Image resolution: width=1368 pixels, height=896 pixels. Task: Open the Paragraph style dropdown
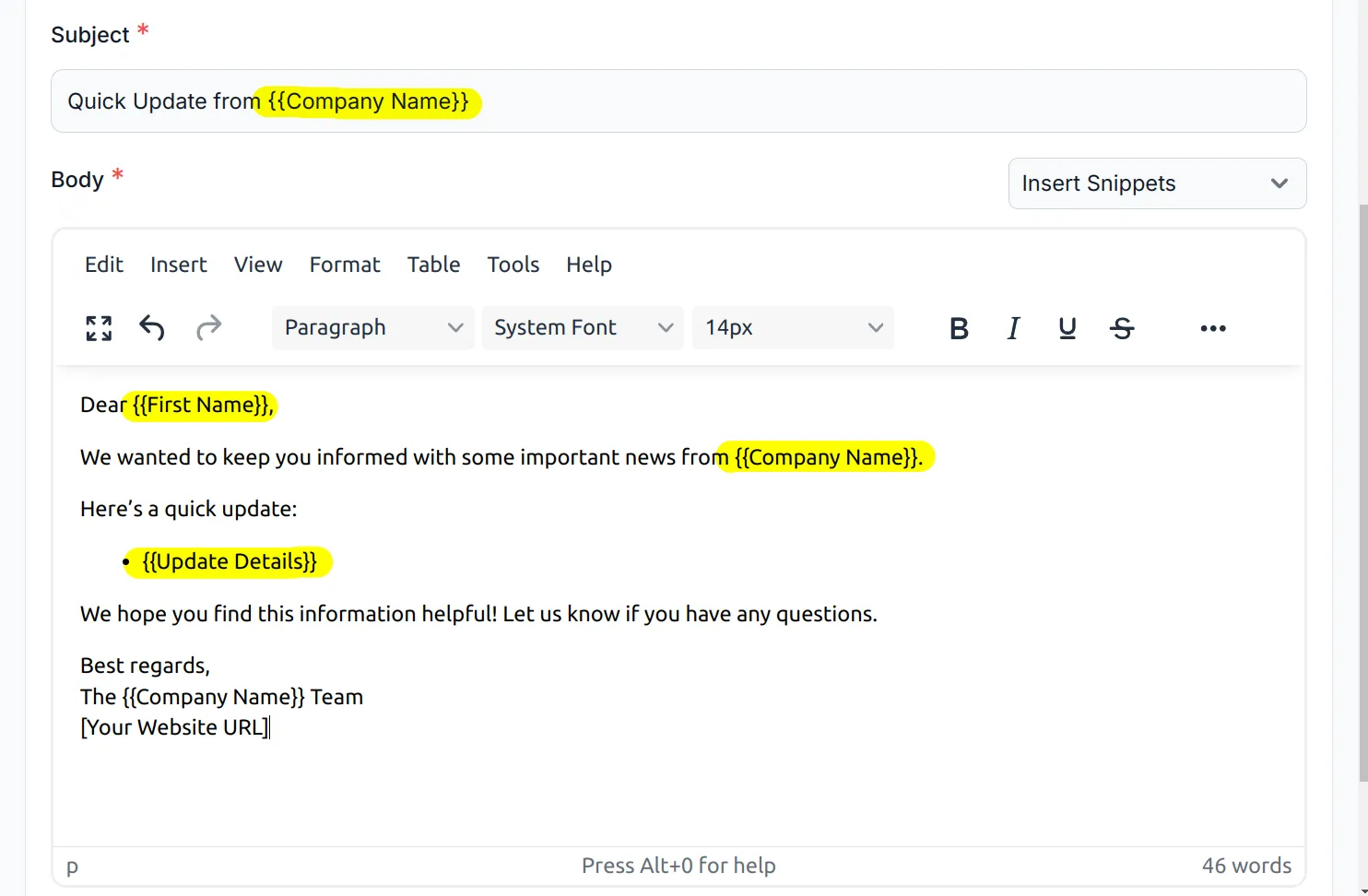click(x=372, y=327)
